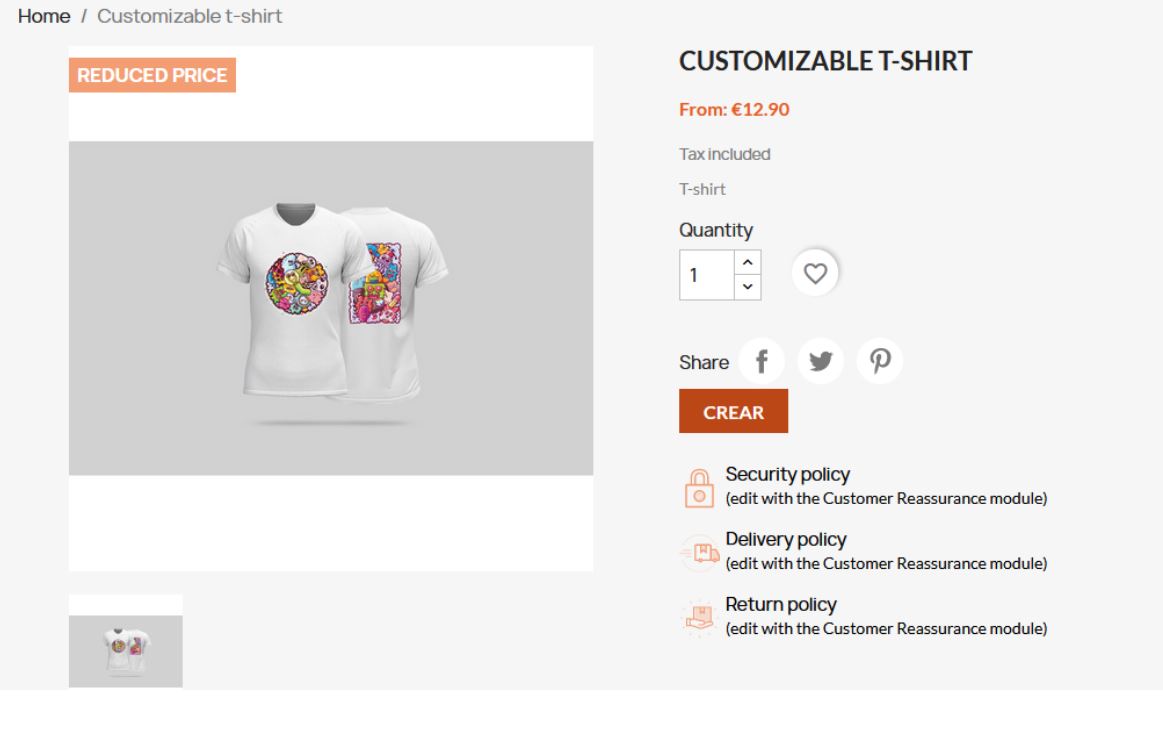This screenshot has width=1163, height=732.
Task: Click Customizable t-shirt breadcrumb
Action: pyautogui.click(x=189, y=16)
